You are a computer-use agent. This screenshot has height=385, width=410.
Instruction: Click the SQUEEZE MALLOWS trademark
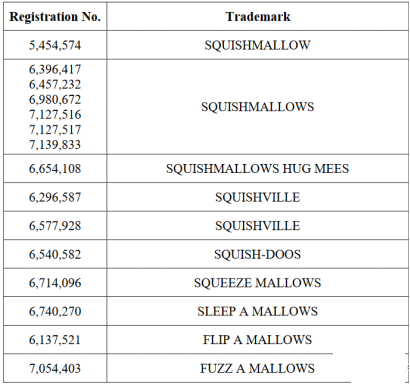[258, 283]
